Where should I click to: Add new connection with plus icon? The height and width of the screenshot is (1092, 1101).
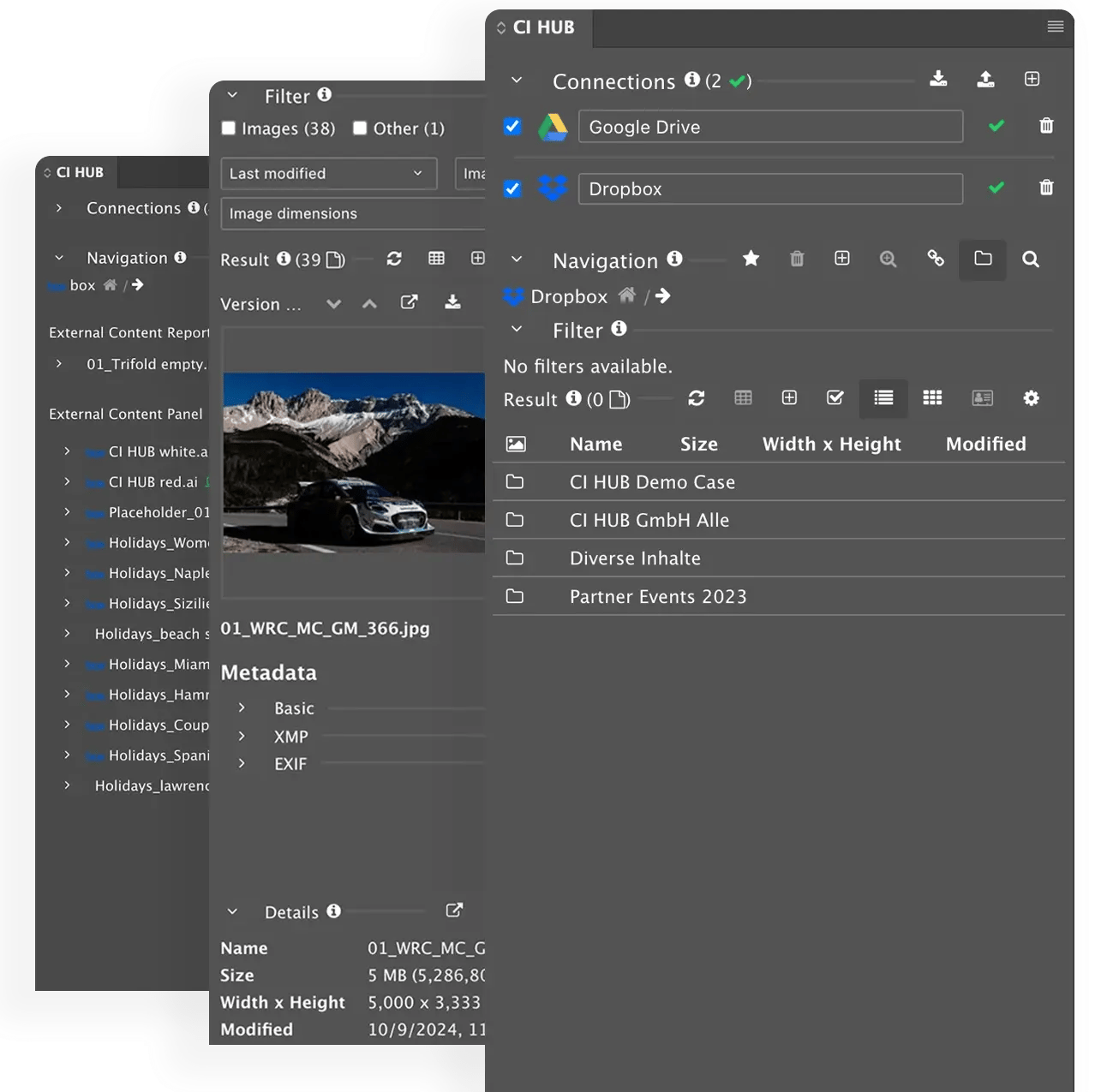pyautogui.click(x=1032, y=79)
